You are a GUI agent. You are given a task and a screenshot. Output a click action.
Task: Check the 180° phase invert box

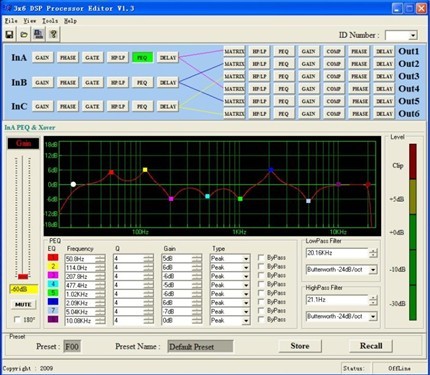pos(17,320)
